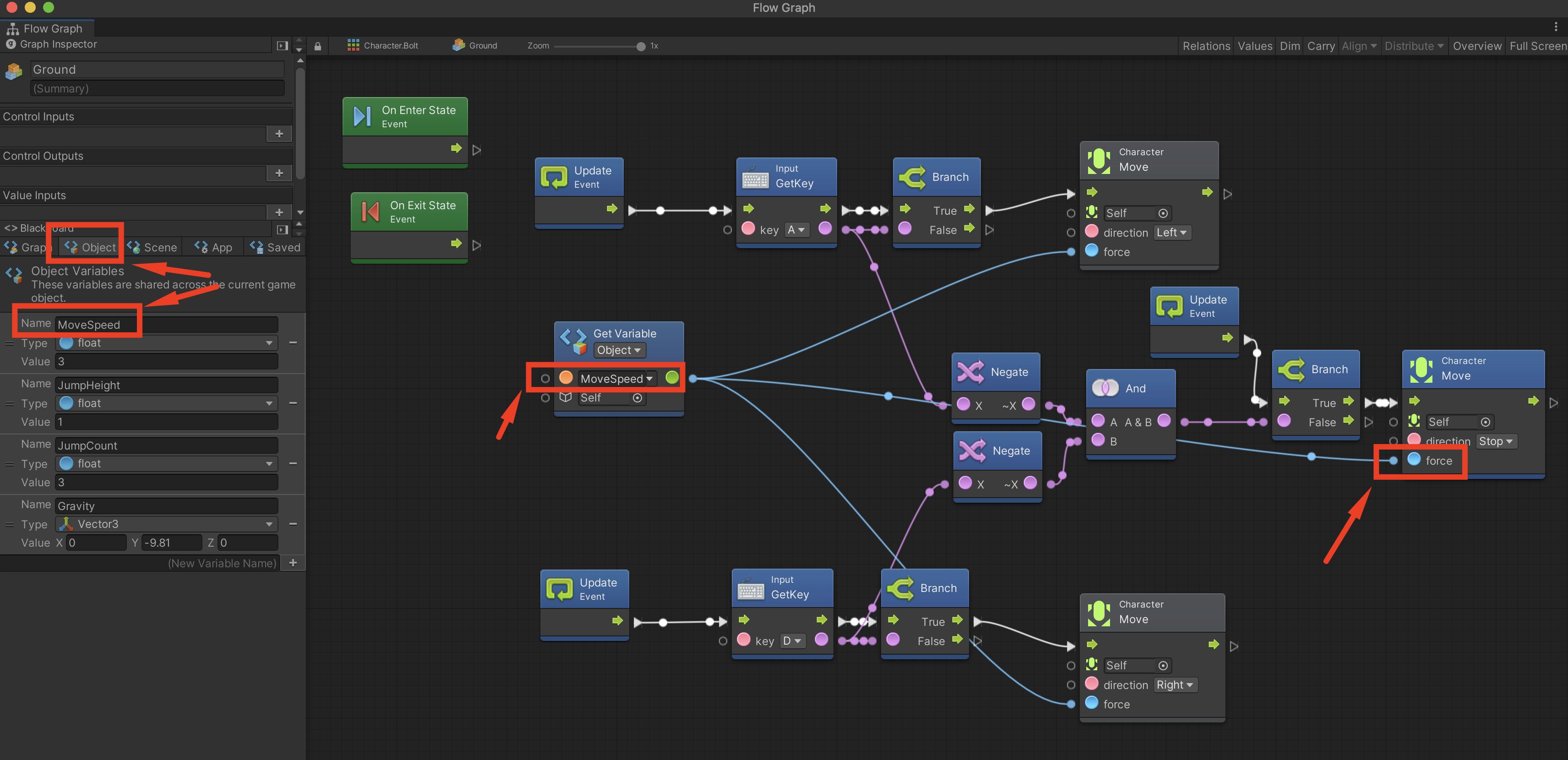The height and width of the screenshot is (760, 1568).
Task: Click the lower Negate node shuffle icon
Action: tap(972, 451)
